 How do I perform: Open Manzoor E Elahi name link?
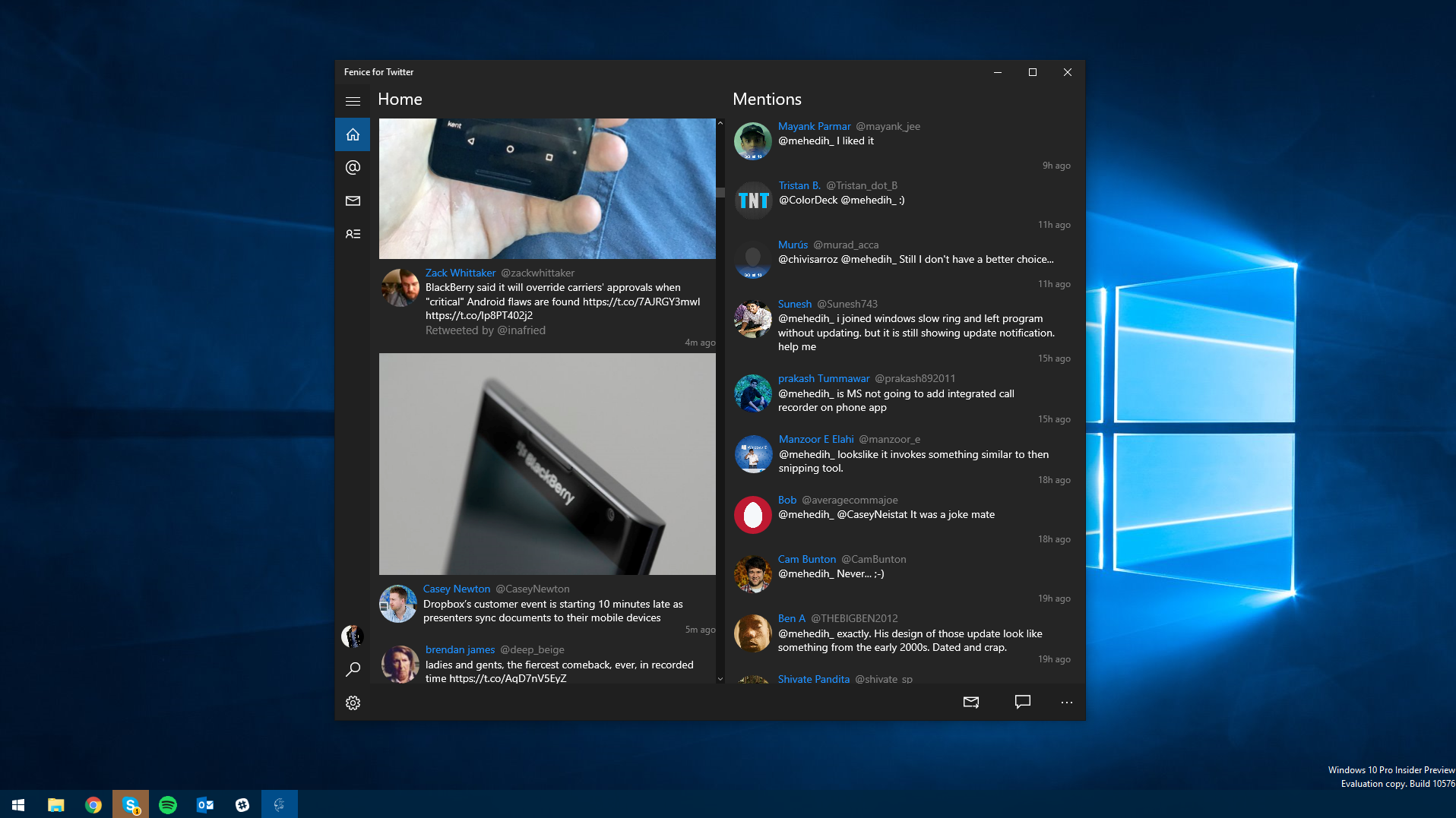pos(816,439)
